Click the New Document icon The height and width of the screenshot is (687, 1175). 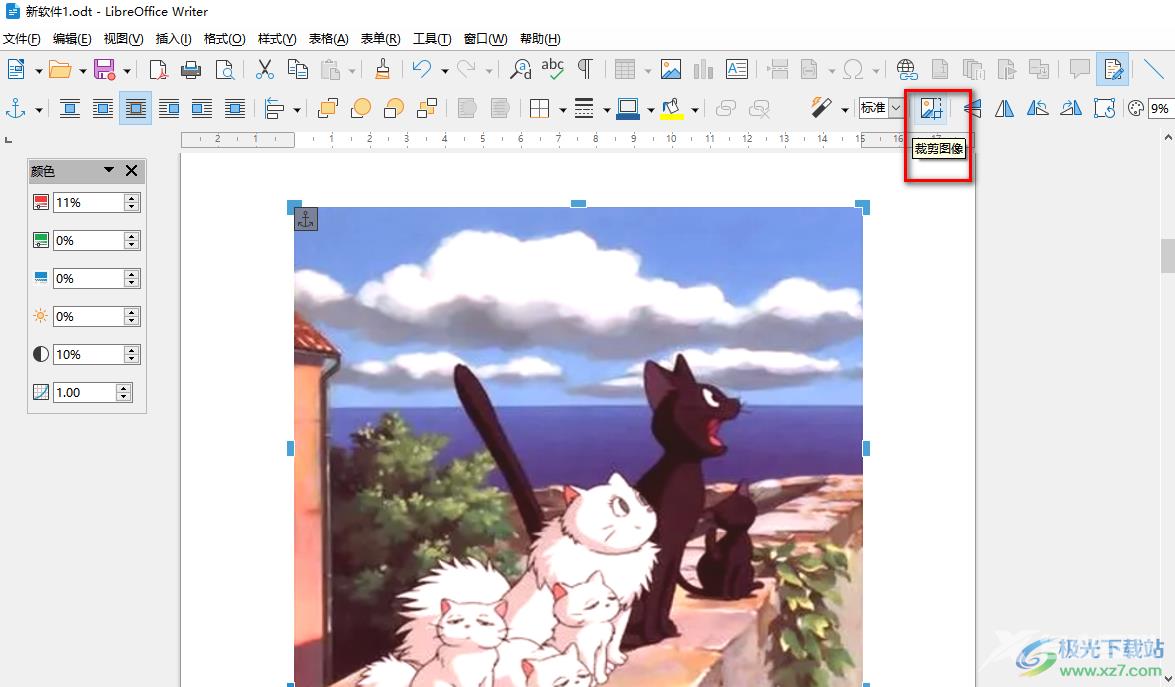[16, 70]
